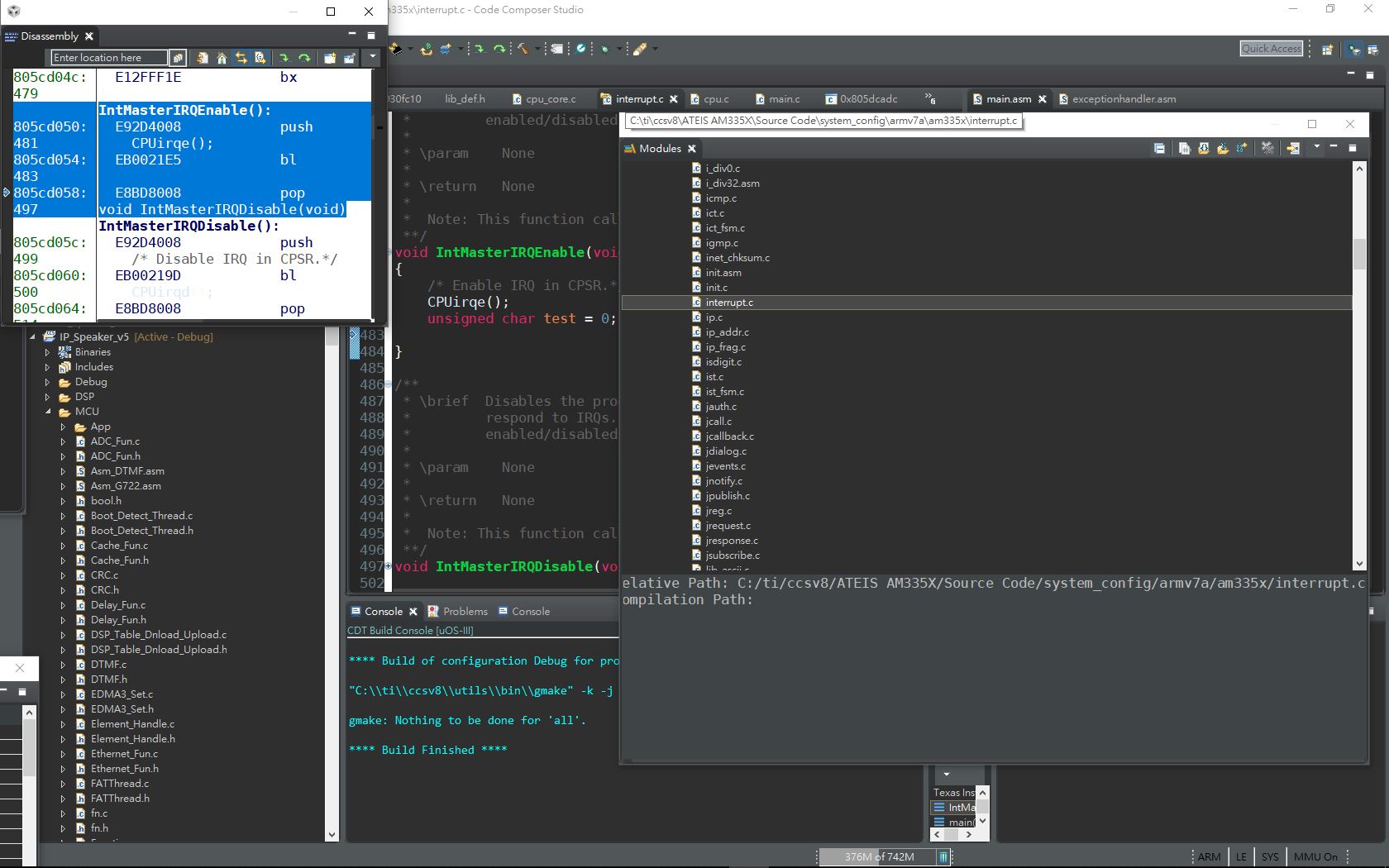Click the Quick Access field
Viewport: 1389px width, 868px height.
pos(1271,49)
